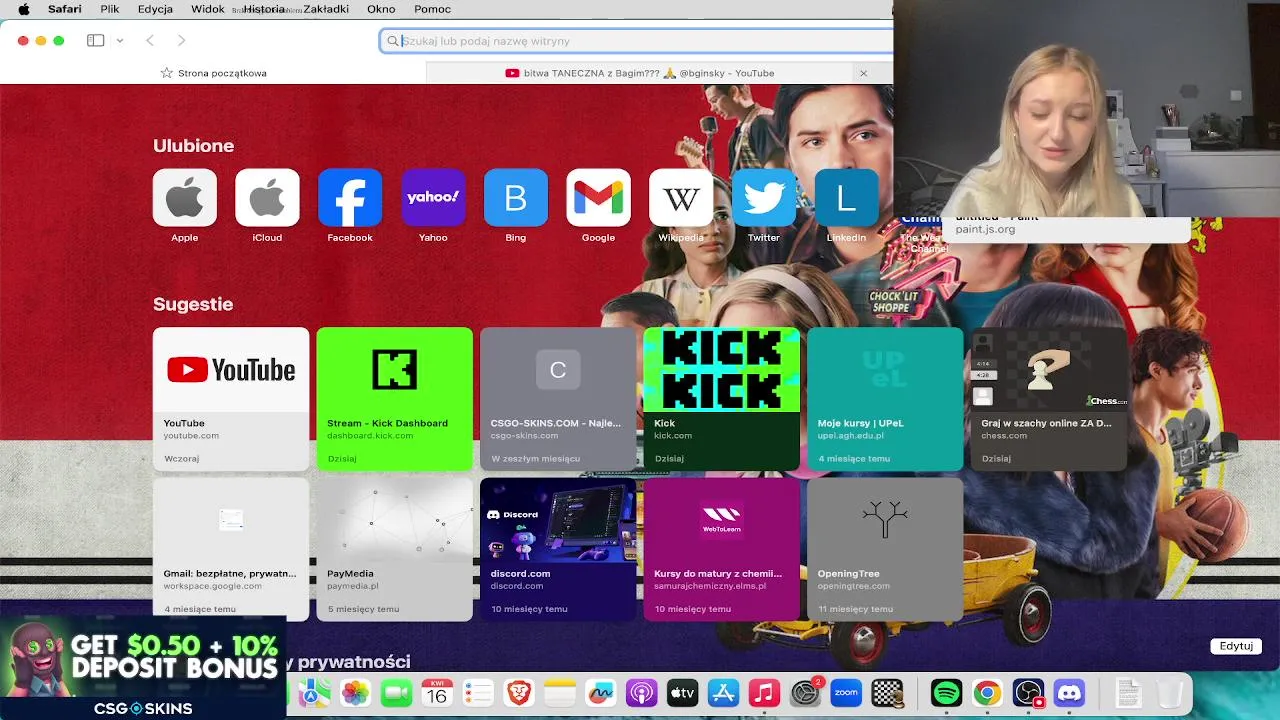Image resolution: width=1280 pixels, height=720 pixels.
Task: Open the Apple favorite shortcut
Action: pyautogui.click(x=185, y=197)
